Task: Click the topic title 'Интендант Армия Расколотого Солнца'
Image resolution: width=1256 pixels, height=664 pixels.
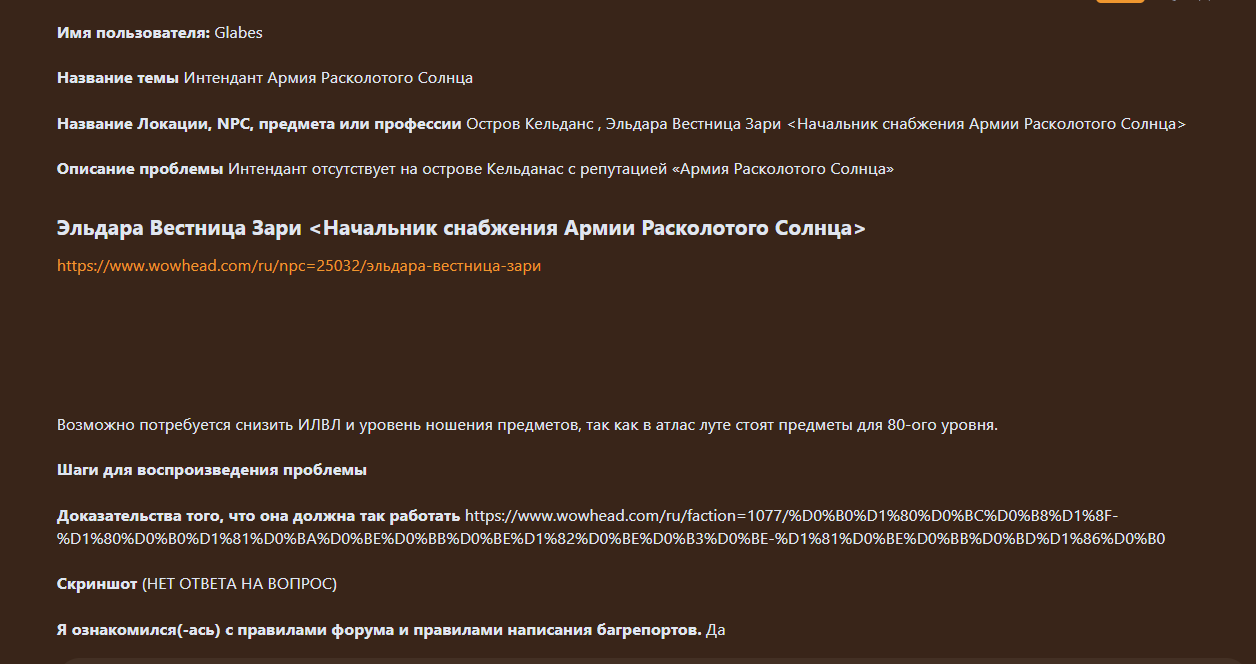Action: tap(328, 77)
